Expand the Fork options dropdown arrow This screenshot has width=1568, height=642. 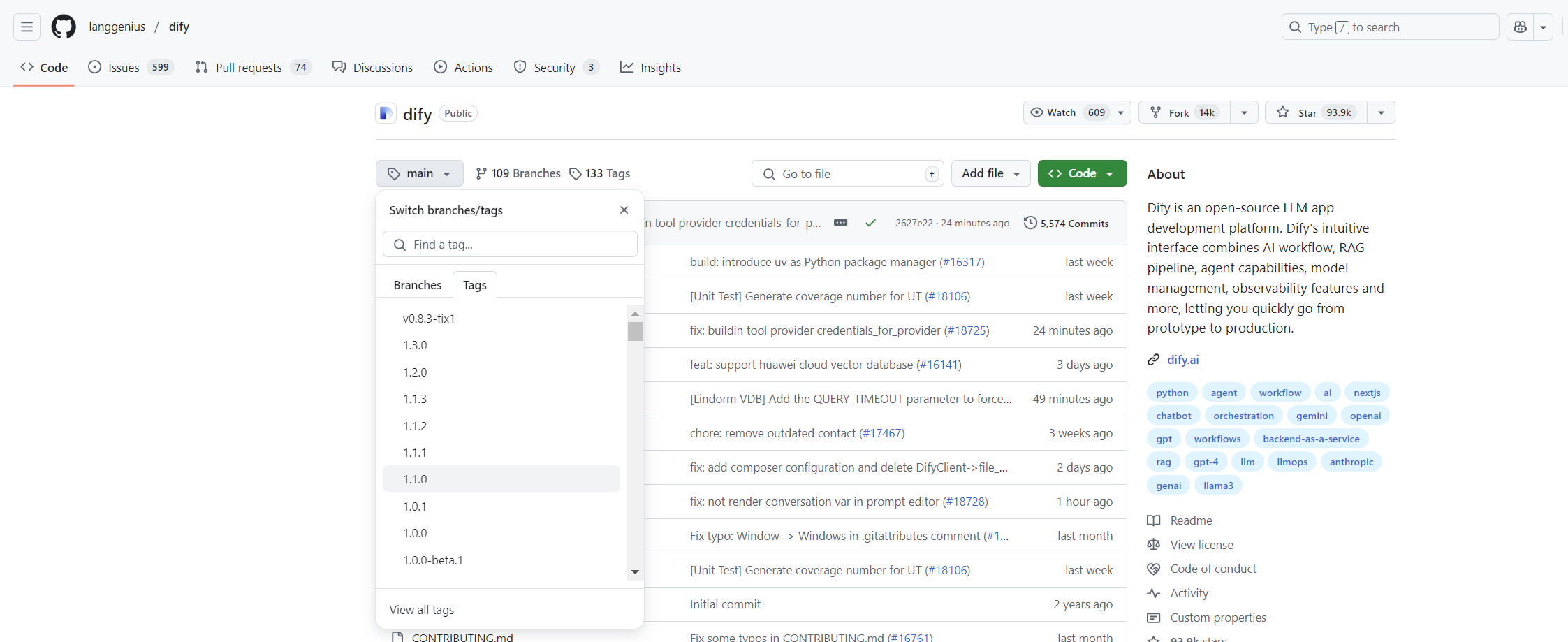click(1244, 112)
